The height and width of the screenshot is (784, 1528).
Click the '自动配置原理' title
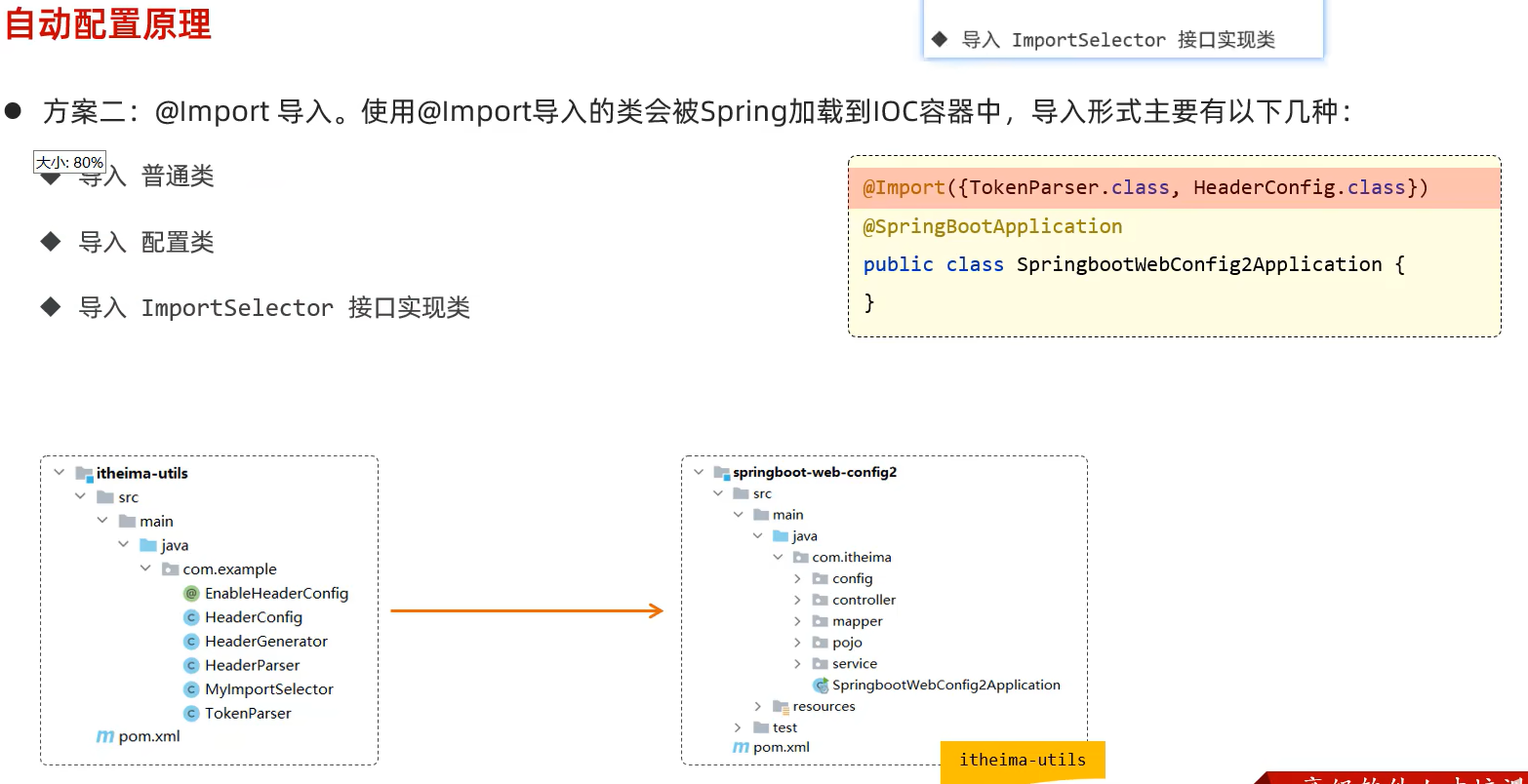(x=108, y=23)
